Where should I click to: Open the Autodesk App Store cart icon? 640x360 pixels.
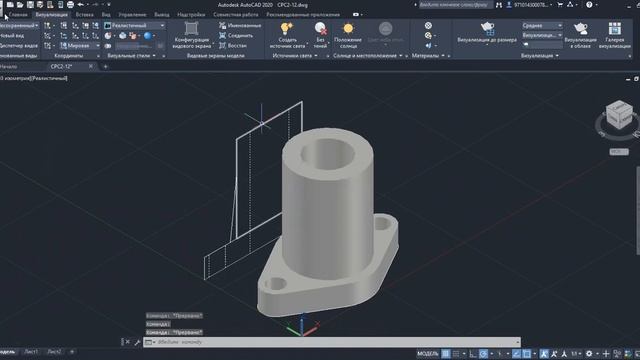click(560, 5)
